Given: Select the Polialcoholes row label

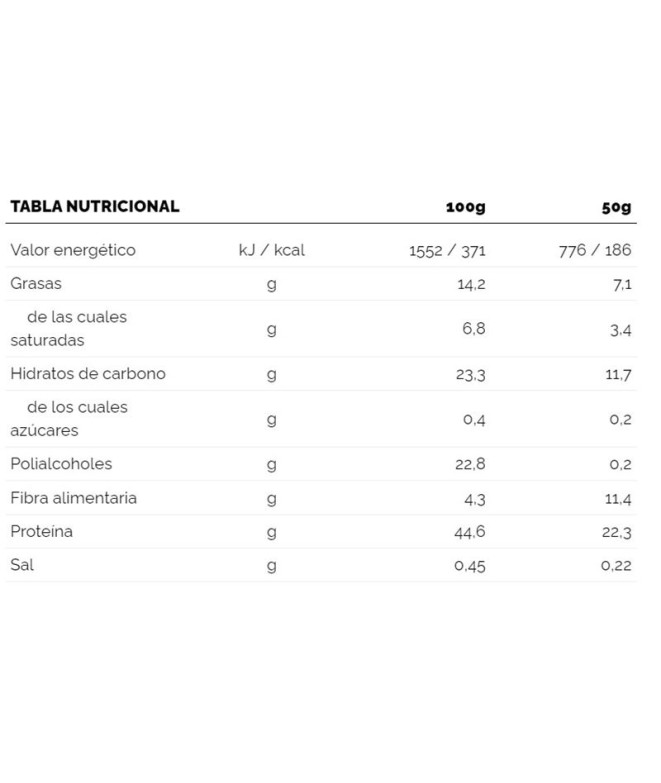Looking at the screenshot, I should click(61, 464).
